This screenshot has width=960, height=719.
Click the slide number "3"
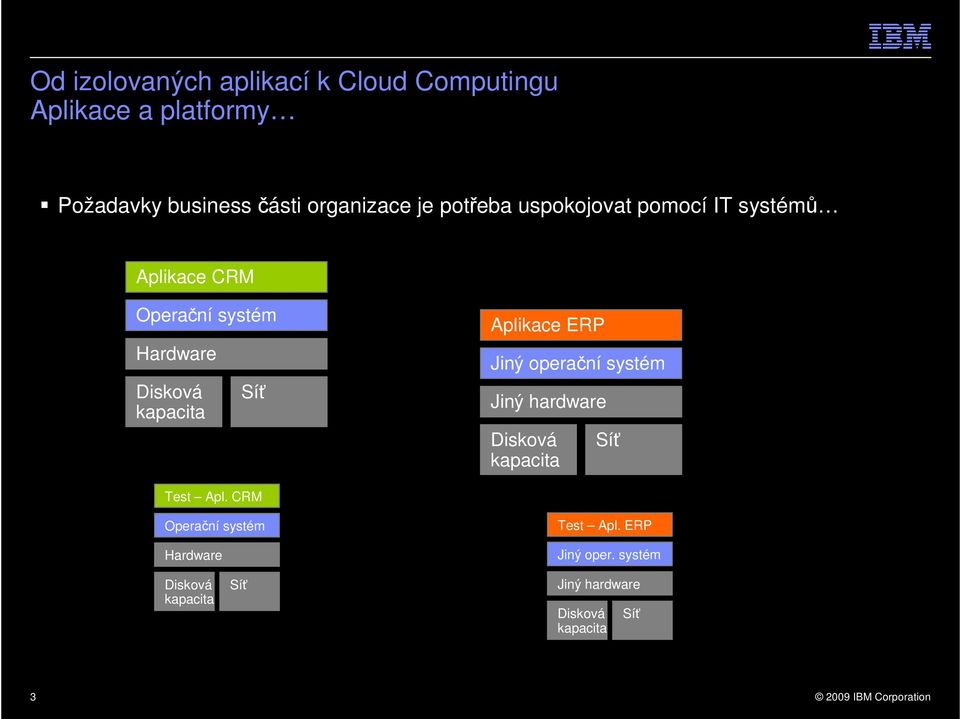click(x=33, y=697)
